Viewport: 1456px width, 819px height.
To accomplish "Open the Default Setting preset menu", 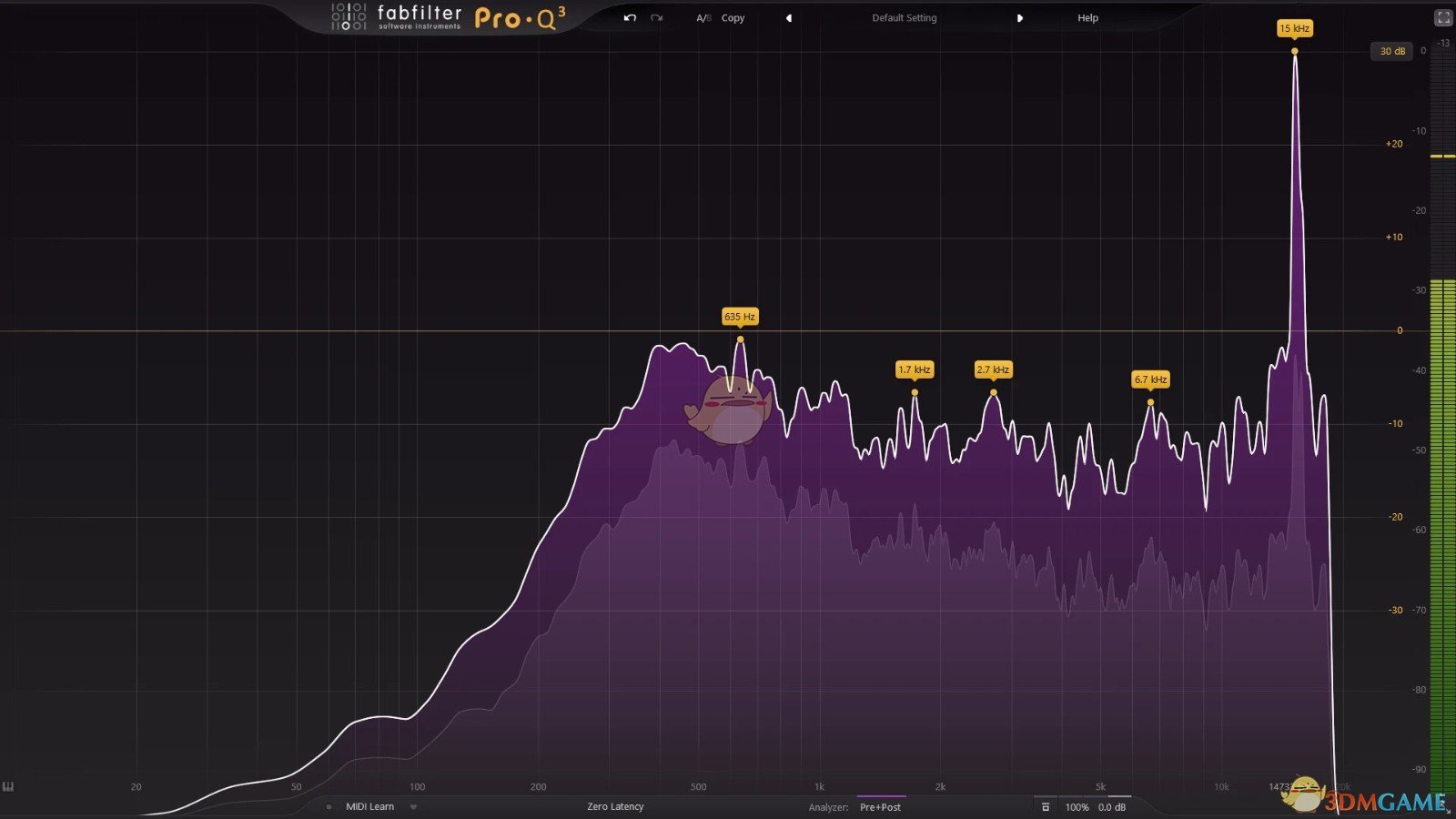I will 904,18.
